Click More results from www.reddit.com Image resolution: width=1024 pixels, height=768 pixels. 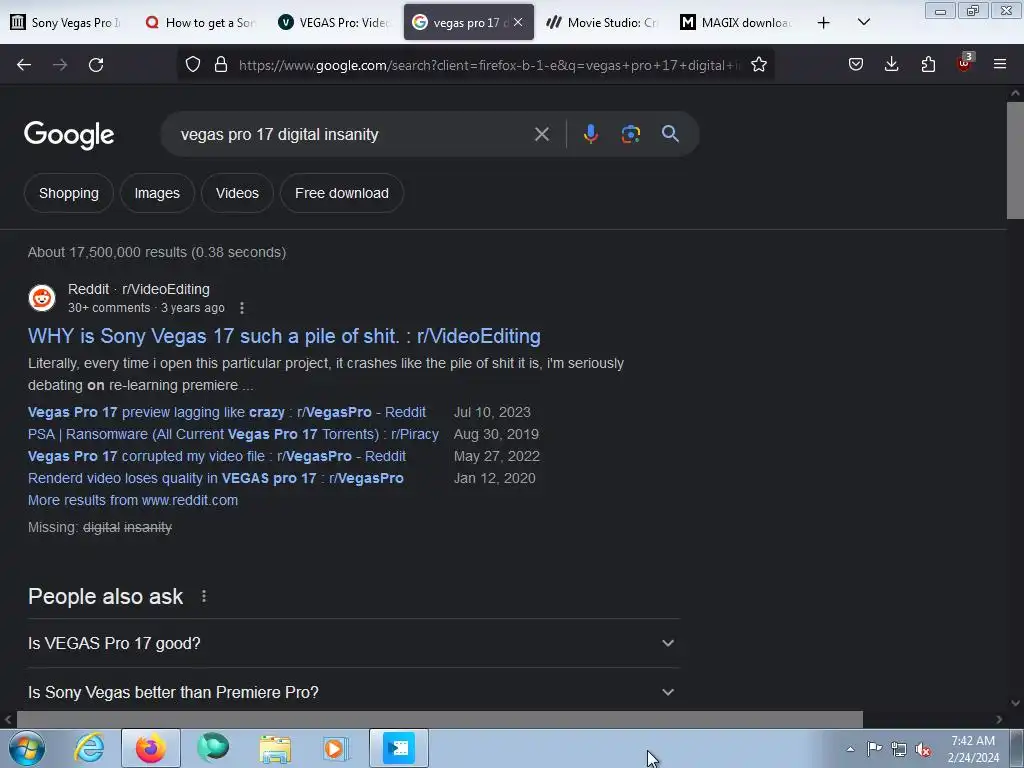pyautogui.click(x=133, y=500)
